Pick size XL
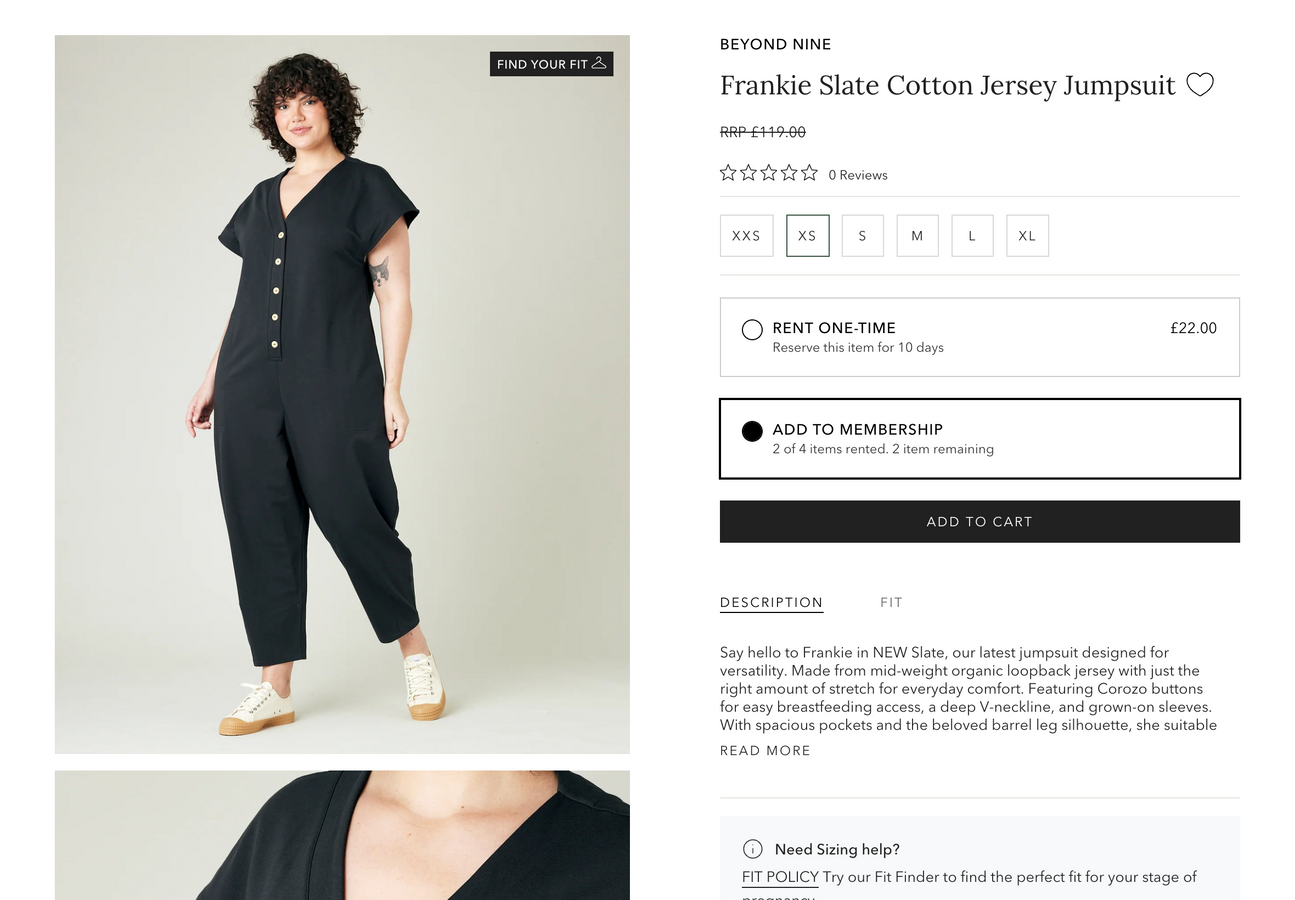Viewport: 1295px width, 900px height. 1027,236
